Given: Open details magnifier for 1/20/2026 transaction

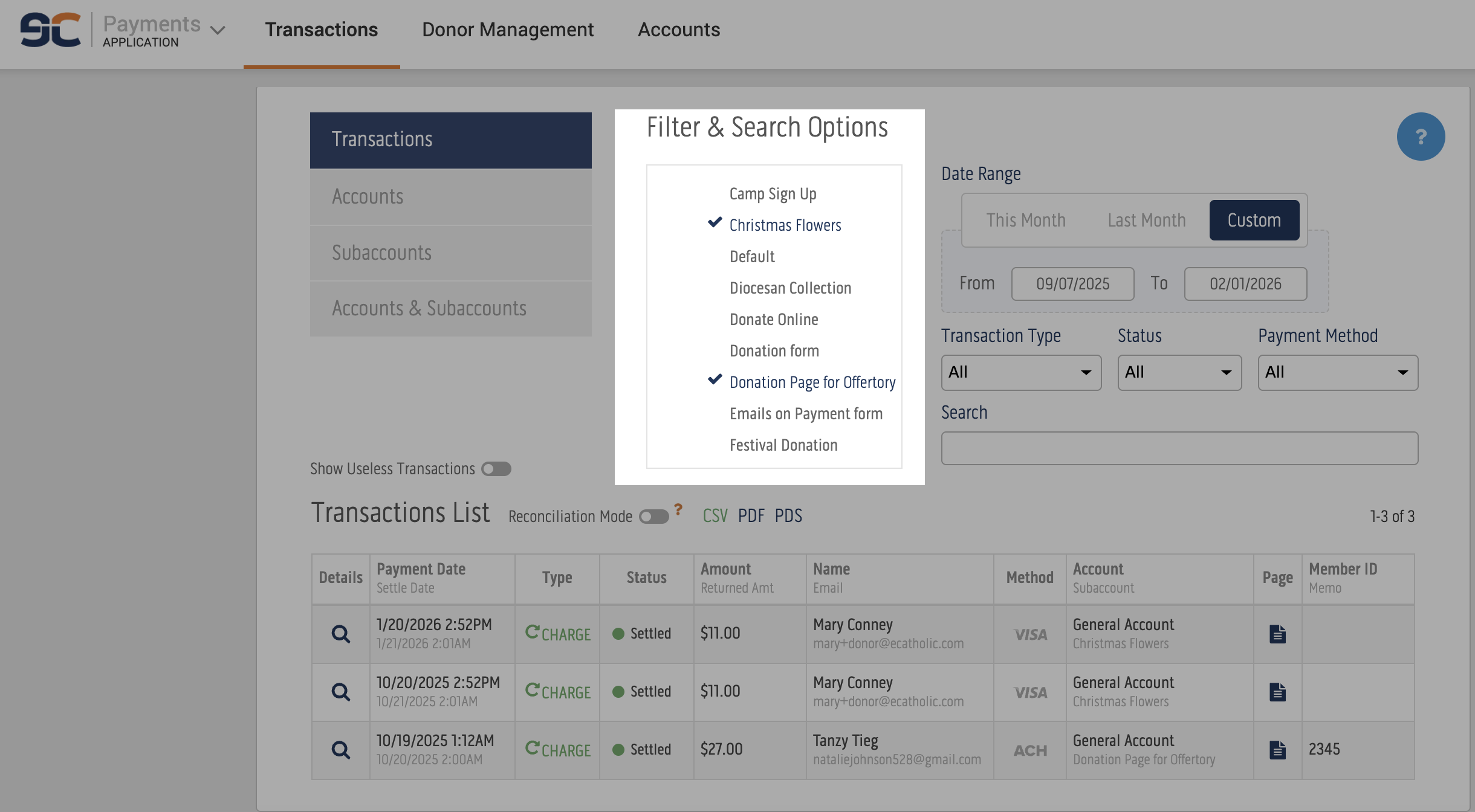Looking at the screenshot, I should [340, 634].
